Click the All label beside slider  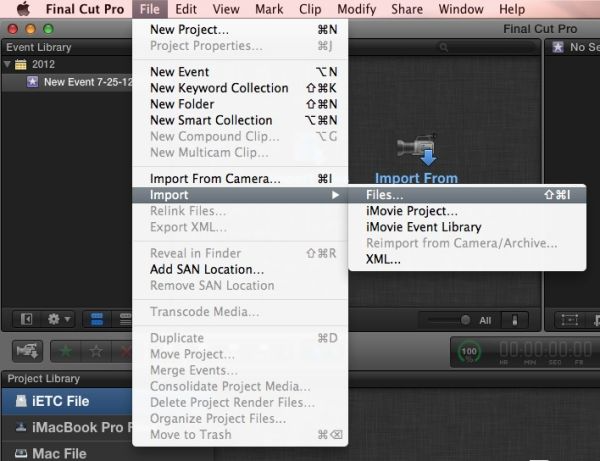[485, 320]
